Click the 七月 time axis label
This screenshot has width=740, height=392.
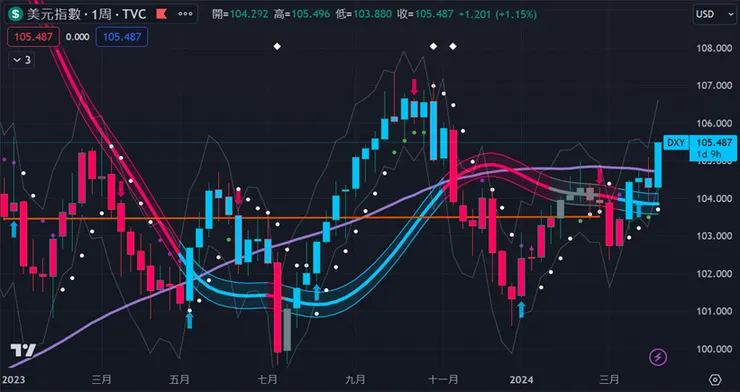click(268, 380)
